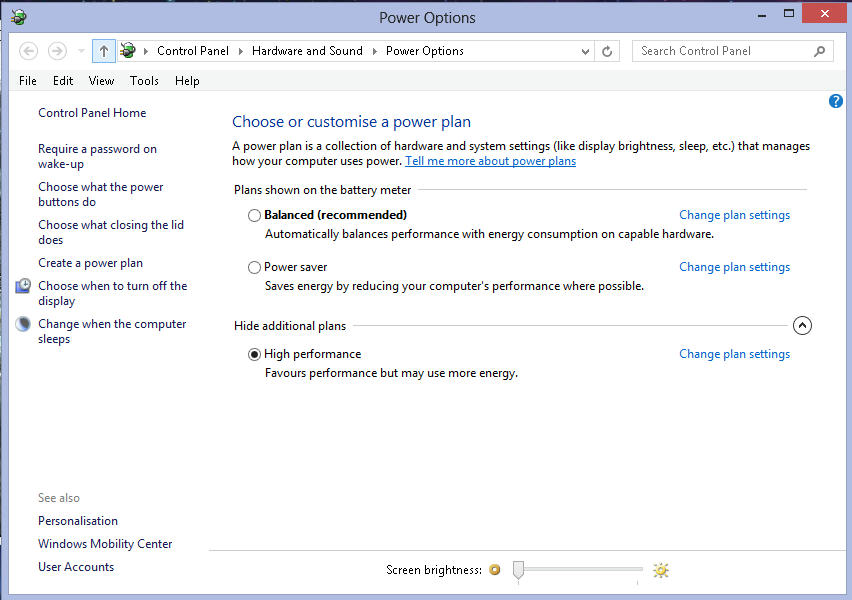Click the moon icon beside computer sleeps
Image resolution: width=852 pixels, height=600 pixels.
pyautogui.click(x=23, y=324)
